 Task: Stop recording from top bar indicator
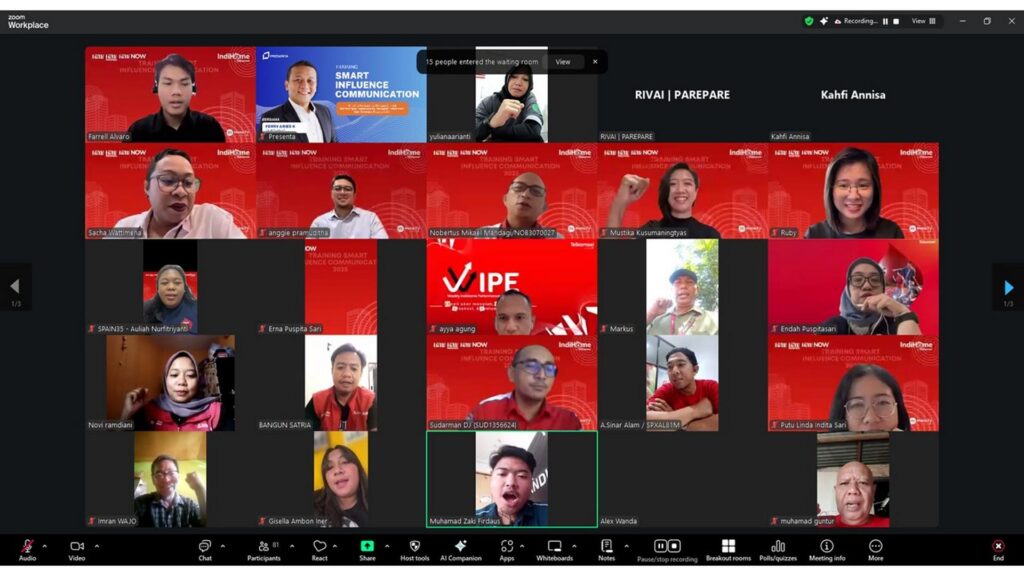coord(897,21)
